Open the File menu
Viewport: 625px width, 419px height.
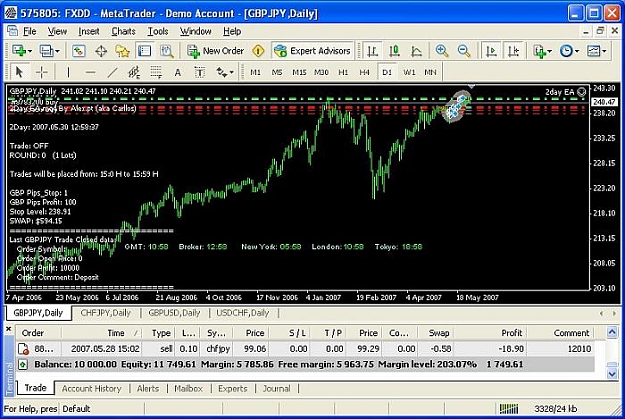point(29,31)
